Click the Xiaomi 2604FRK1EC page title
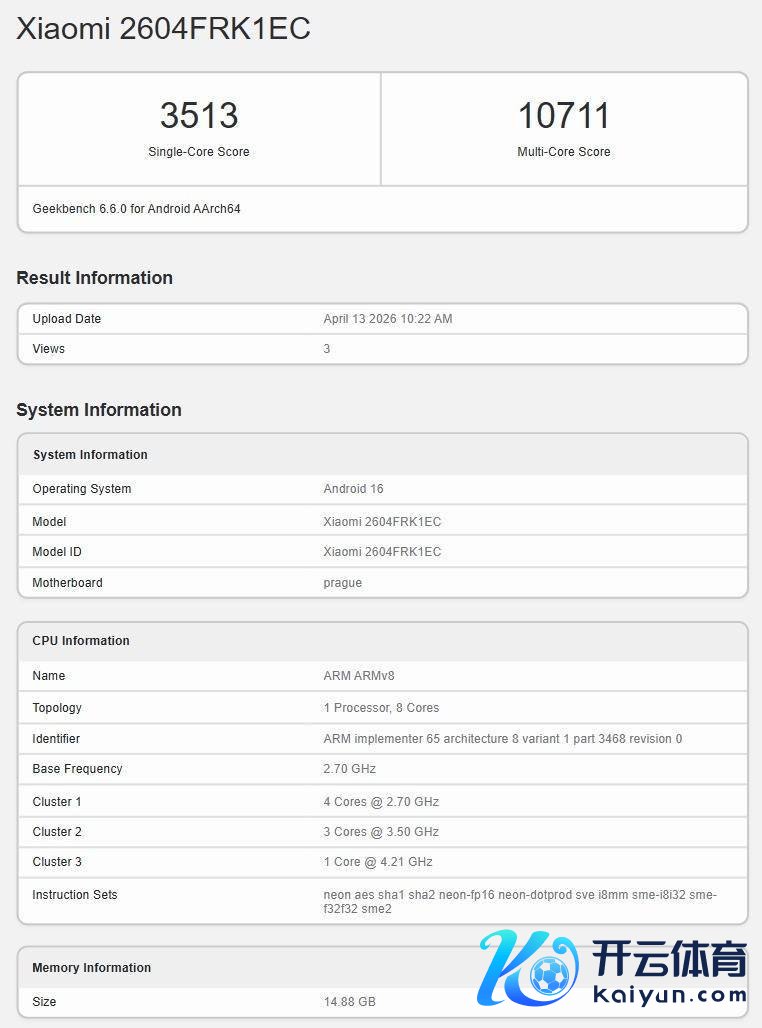This screenshot has width=762, height=1028. tap(163, 29)
